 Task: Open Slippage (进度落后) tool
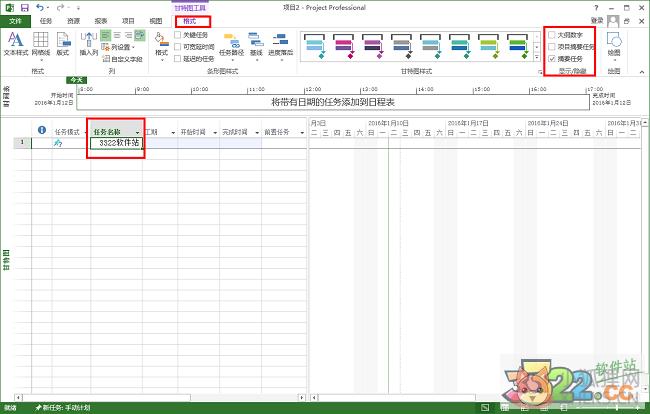281,45
